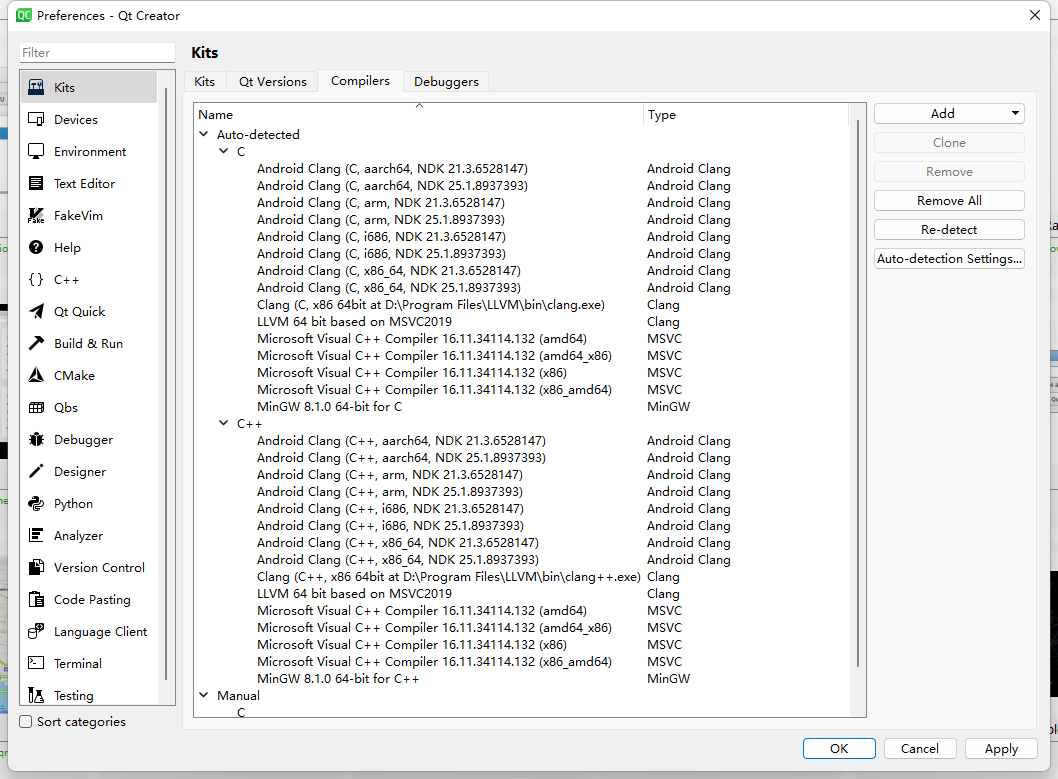1058x779 pixels.
Task: Select Android Clang (C++, aarch64, NDK 21.3.6528147)
Action: (401, 440)
